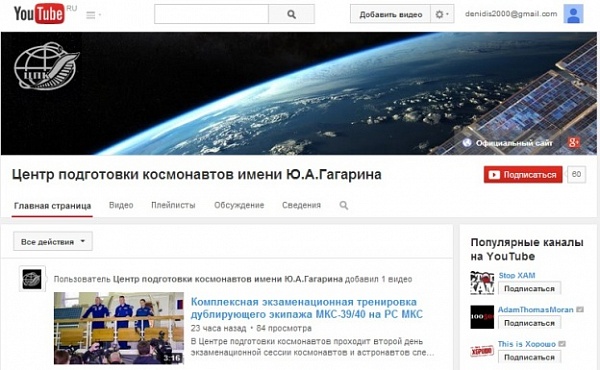This screenshot has height=370, width=600.
Task: Focus the YouTube search field
Action: click(x=211, y=15)
